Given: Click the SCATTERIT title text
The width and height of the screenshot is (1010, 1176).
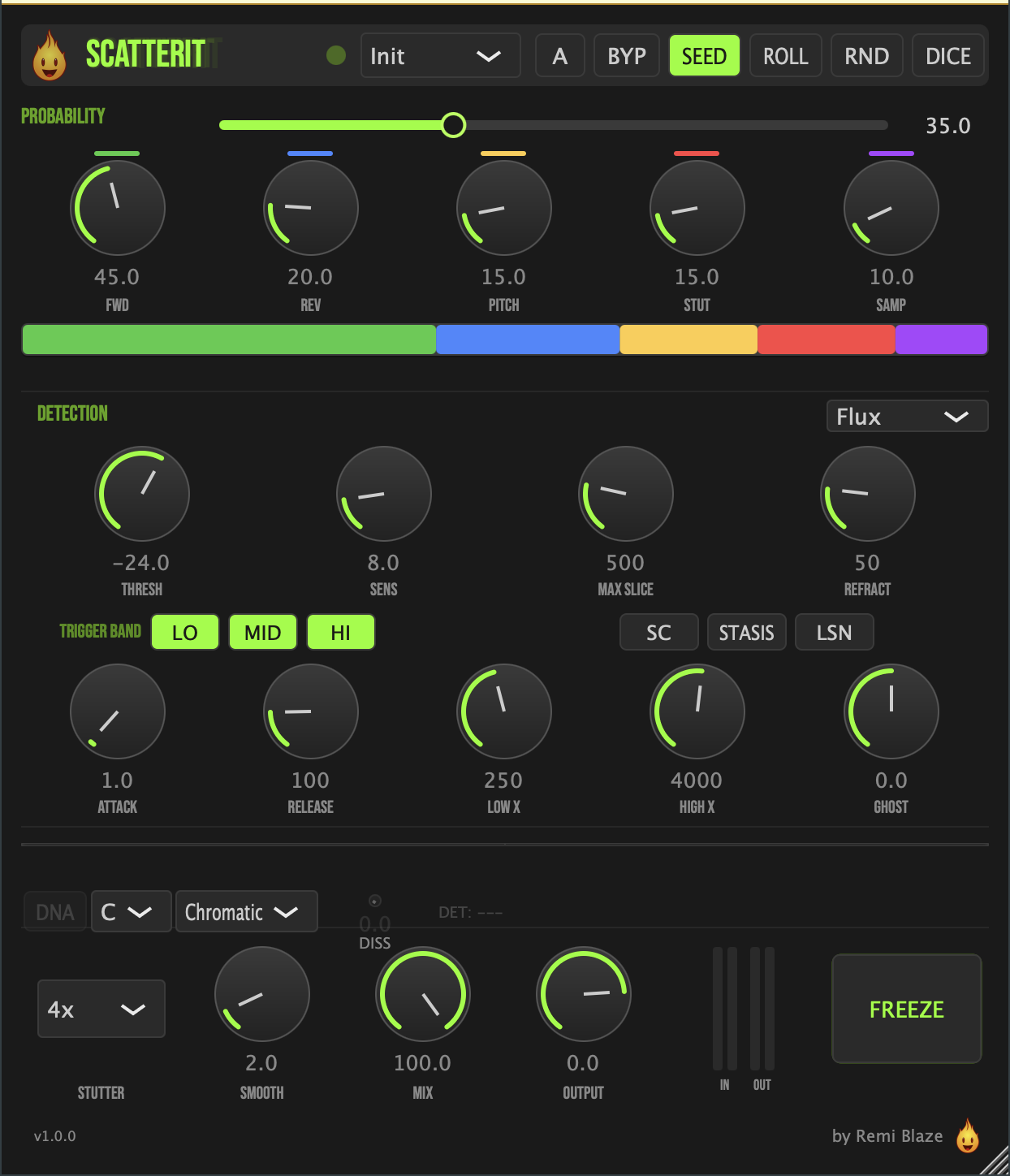Looking at the screenshot, I should coord(146,54).
